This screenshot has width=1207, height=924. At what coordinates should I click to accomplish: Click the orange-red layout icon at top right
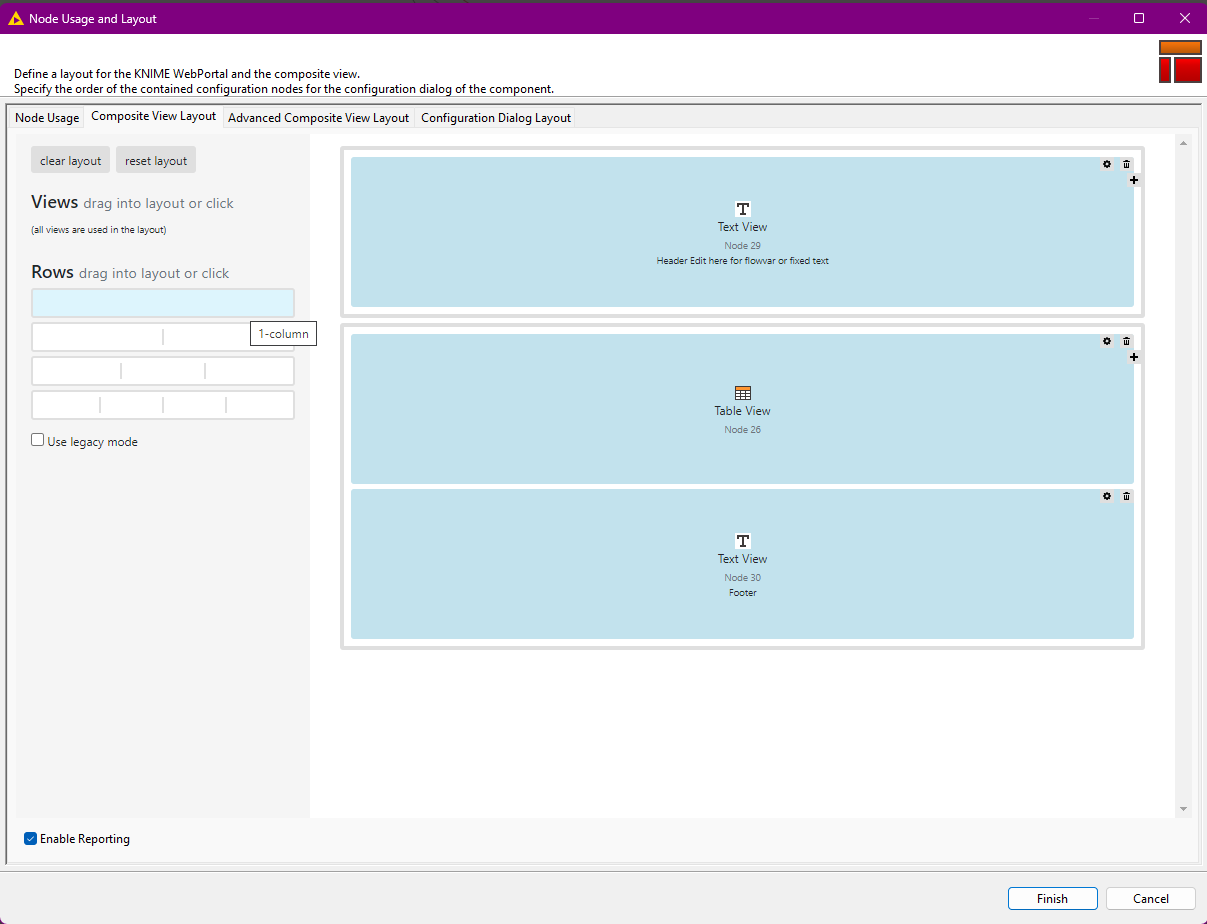click(x=1180, y=62)
